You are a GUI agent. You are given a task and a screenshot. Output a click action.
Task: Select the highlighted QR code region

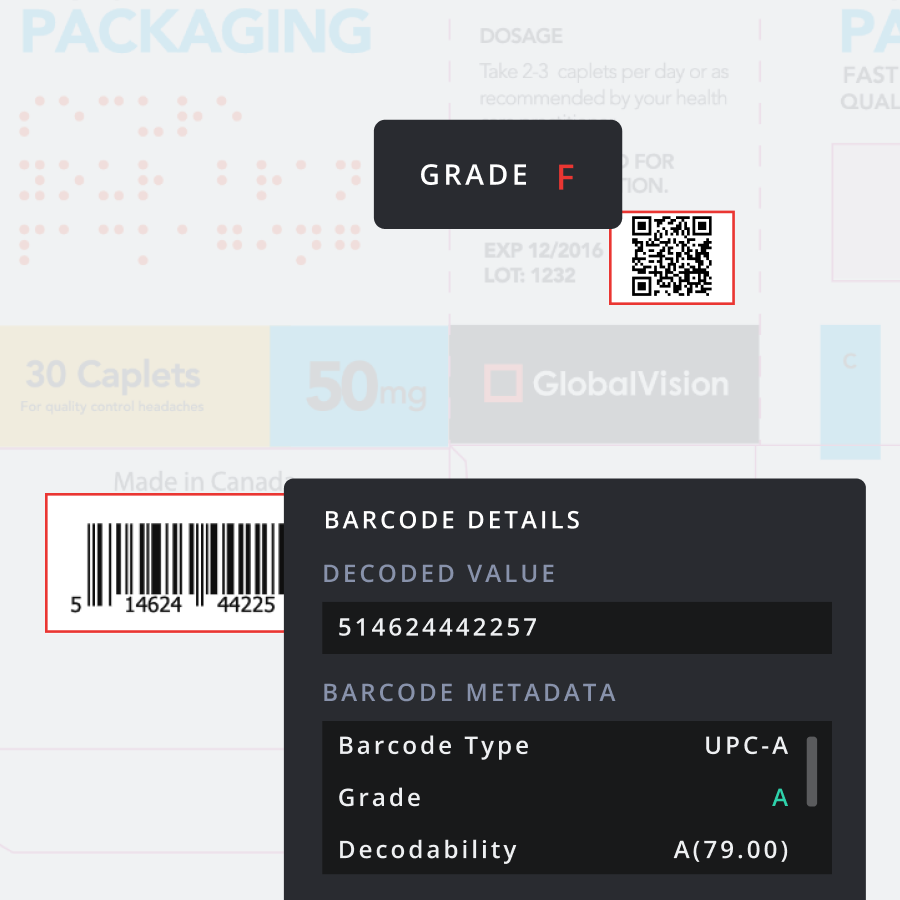click(x=671, y=257)
